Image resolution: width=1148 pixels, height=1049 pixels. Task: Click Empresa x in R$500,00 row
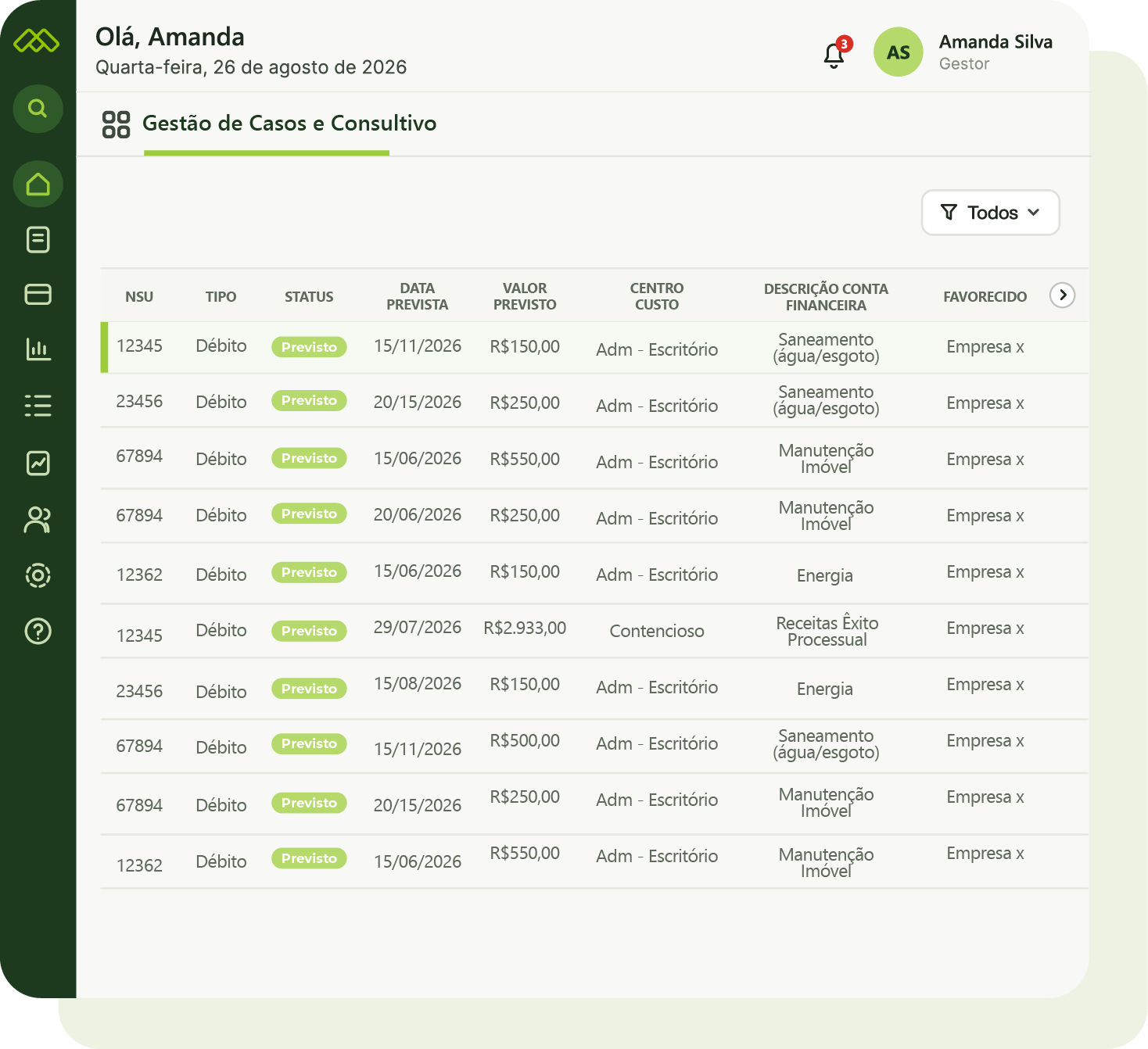click(x=985, y=741)
